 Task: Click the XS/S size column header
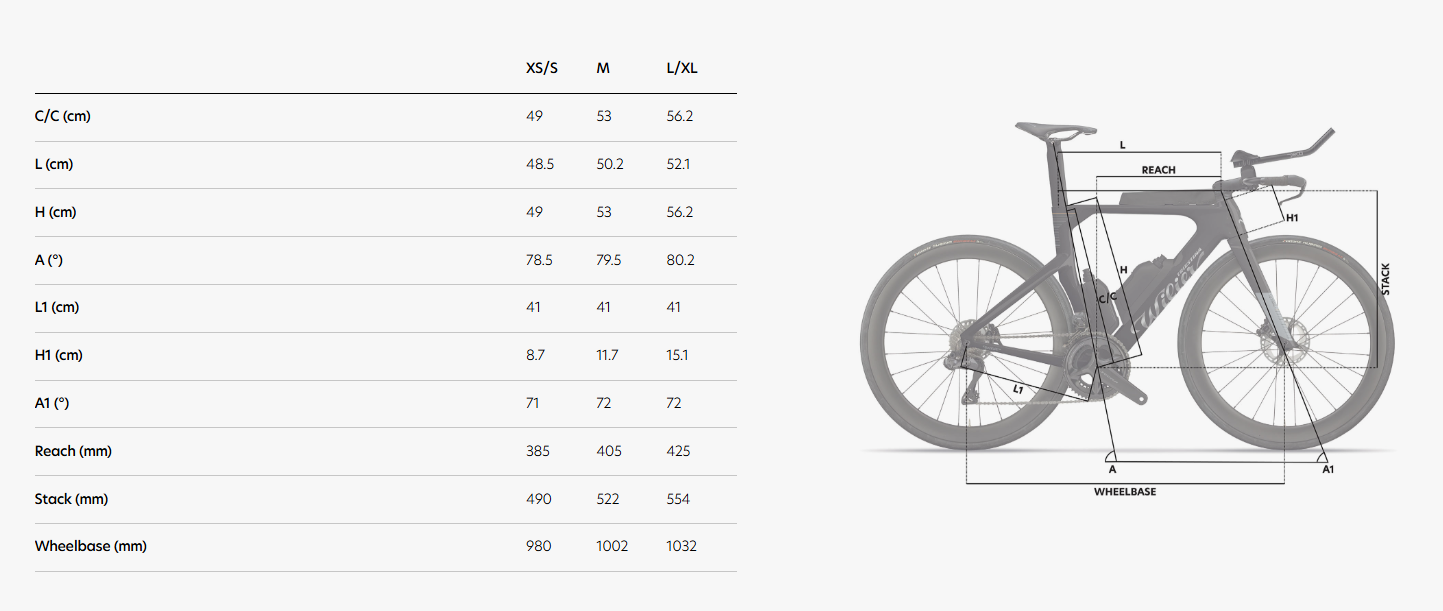(542, 69)
